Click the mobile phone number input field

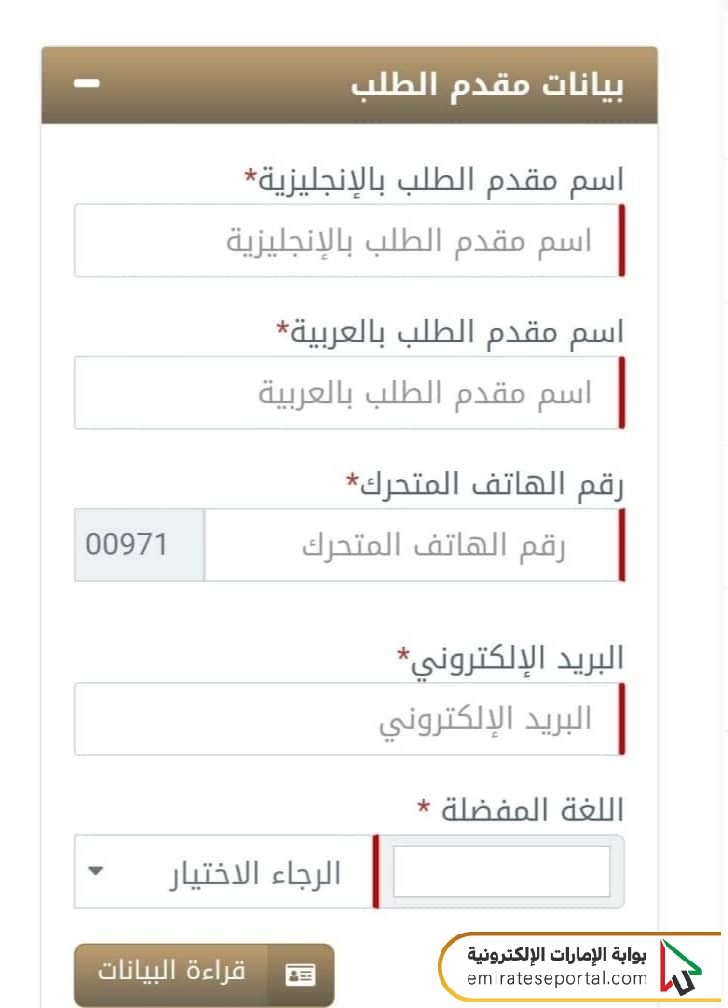click(x=414, y=545)
